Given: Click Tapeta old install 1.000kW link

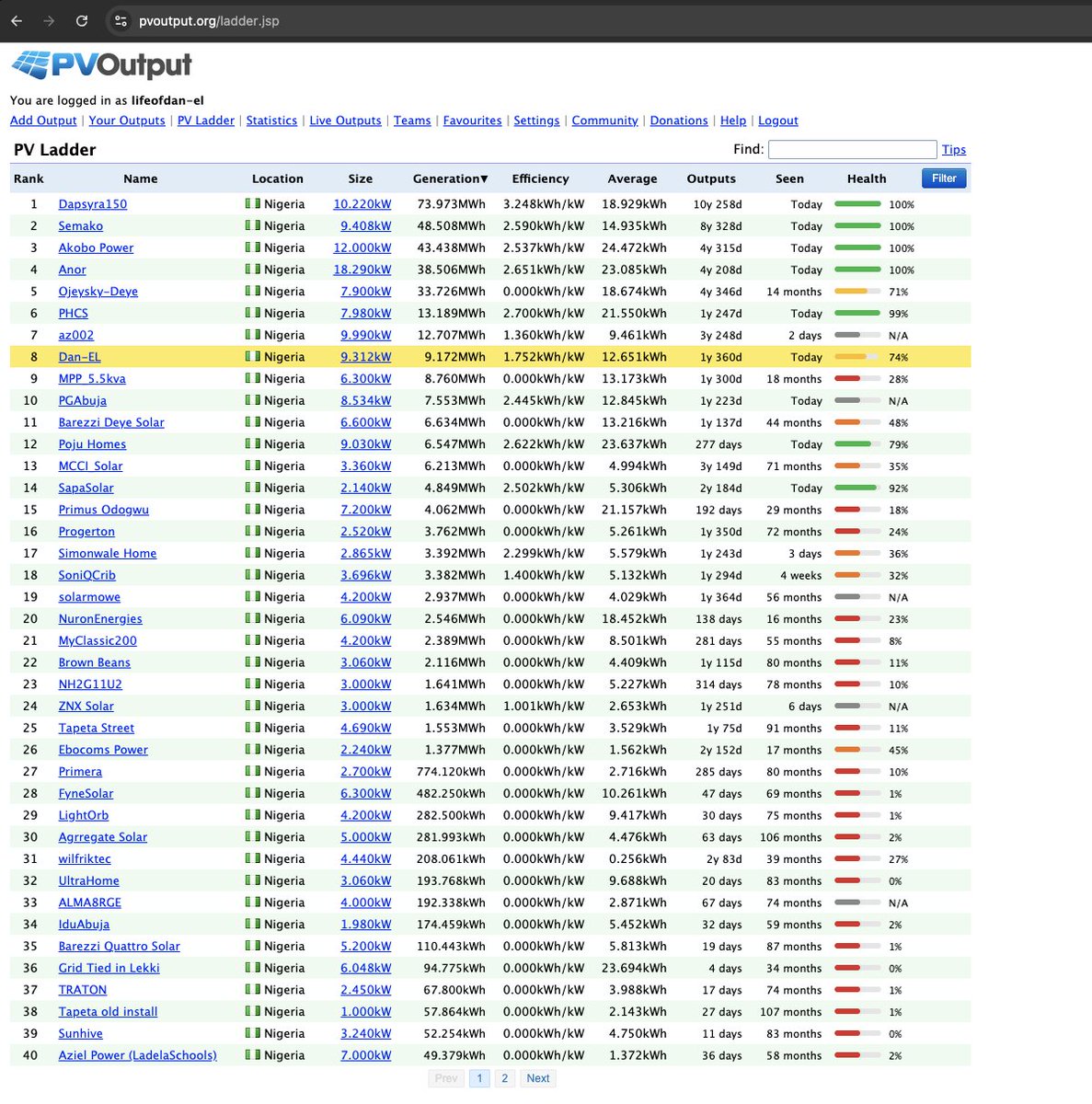Looking at the screenshot, I should pyautogui.click(x=366, y=1011).
